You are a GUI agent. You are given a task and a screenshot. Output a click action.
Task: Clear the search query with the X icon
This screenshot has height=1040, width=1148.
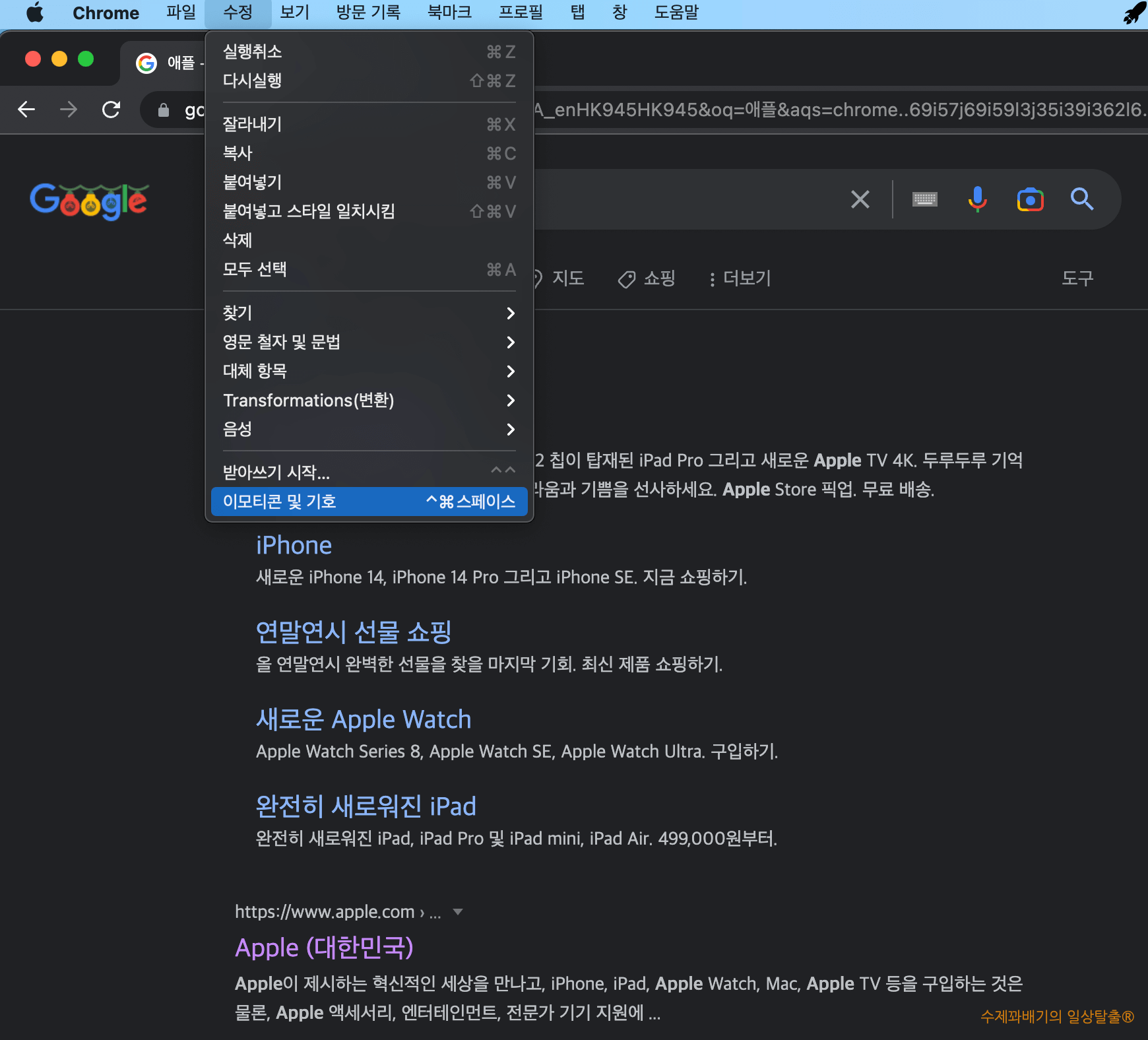tap(860, 199)
